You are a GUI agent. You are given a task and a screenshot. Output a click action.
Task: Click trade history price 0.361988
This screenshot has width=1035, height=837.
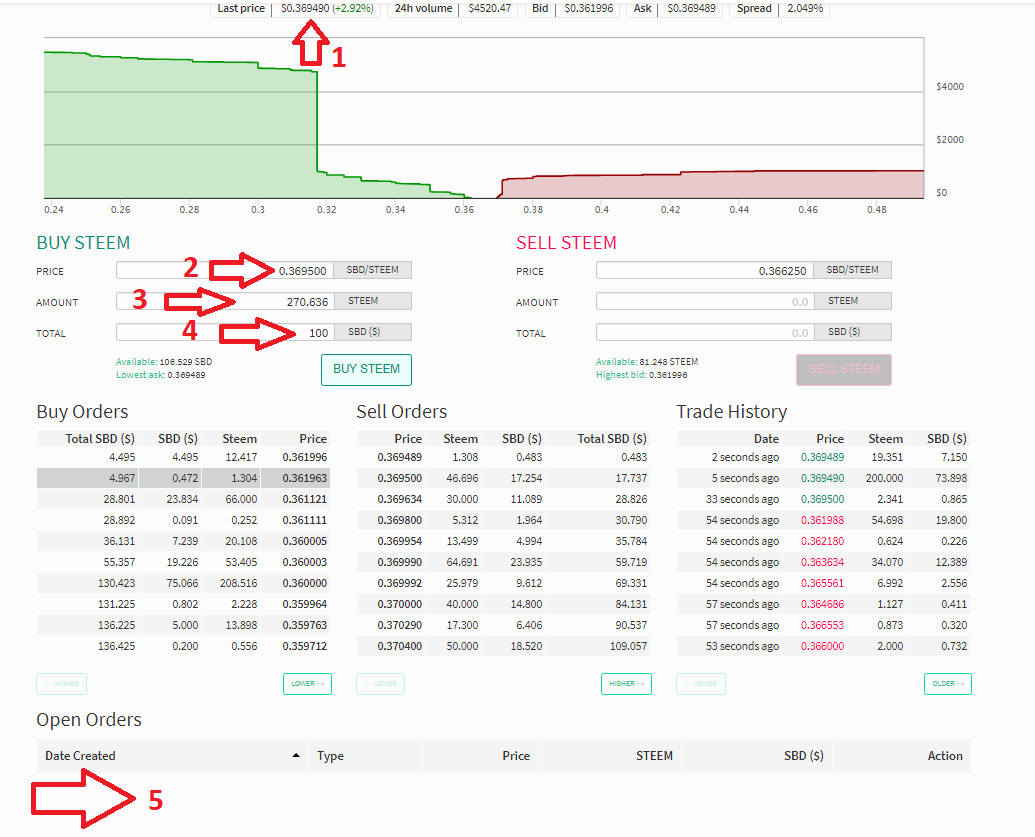822,520
